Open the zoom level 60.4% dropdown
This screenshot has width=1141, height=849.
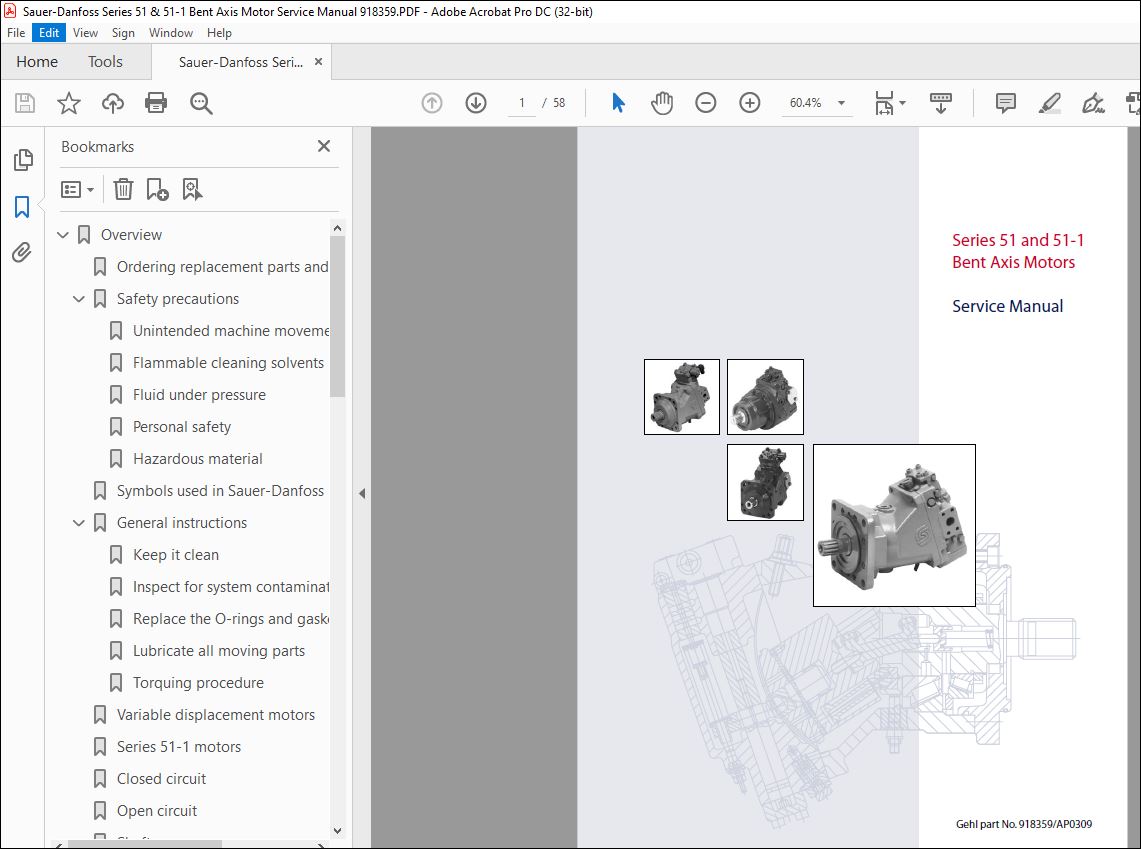(841, 103)
